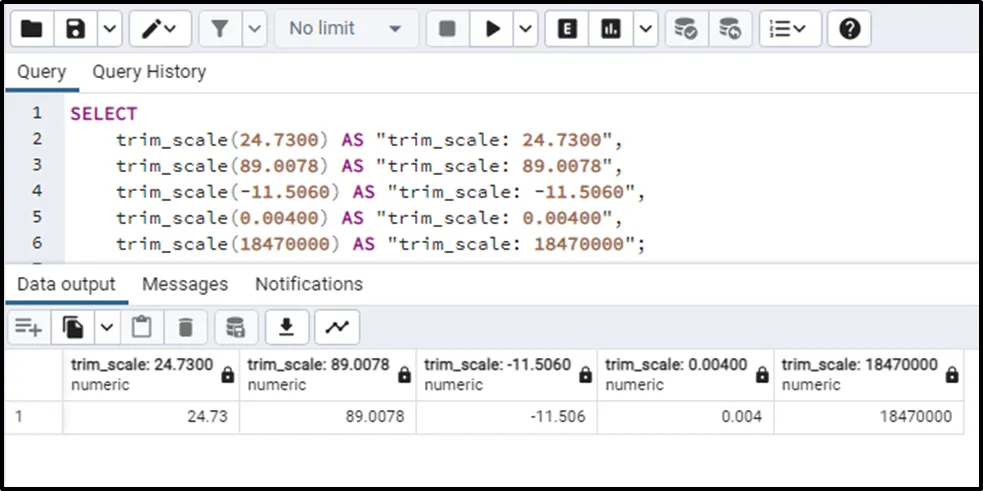Expand the No limit rows dropdown
983x491 pixels.
click(346, 29)
